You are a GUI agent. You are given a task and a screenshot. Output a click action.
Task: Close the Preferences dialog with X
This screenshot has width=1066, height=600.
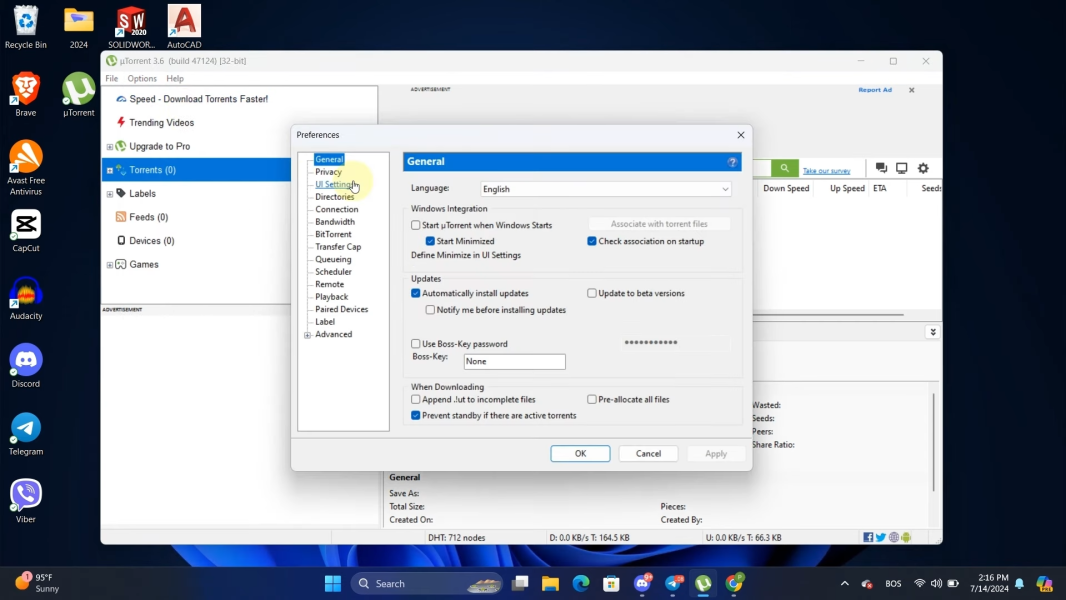click(741, 135)
